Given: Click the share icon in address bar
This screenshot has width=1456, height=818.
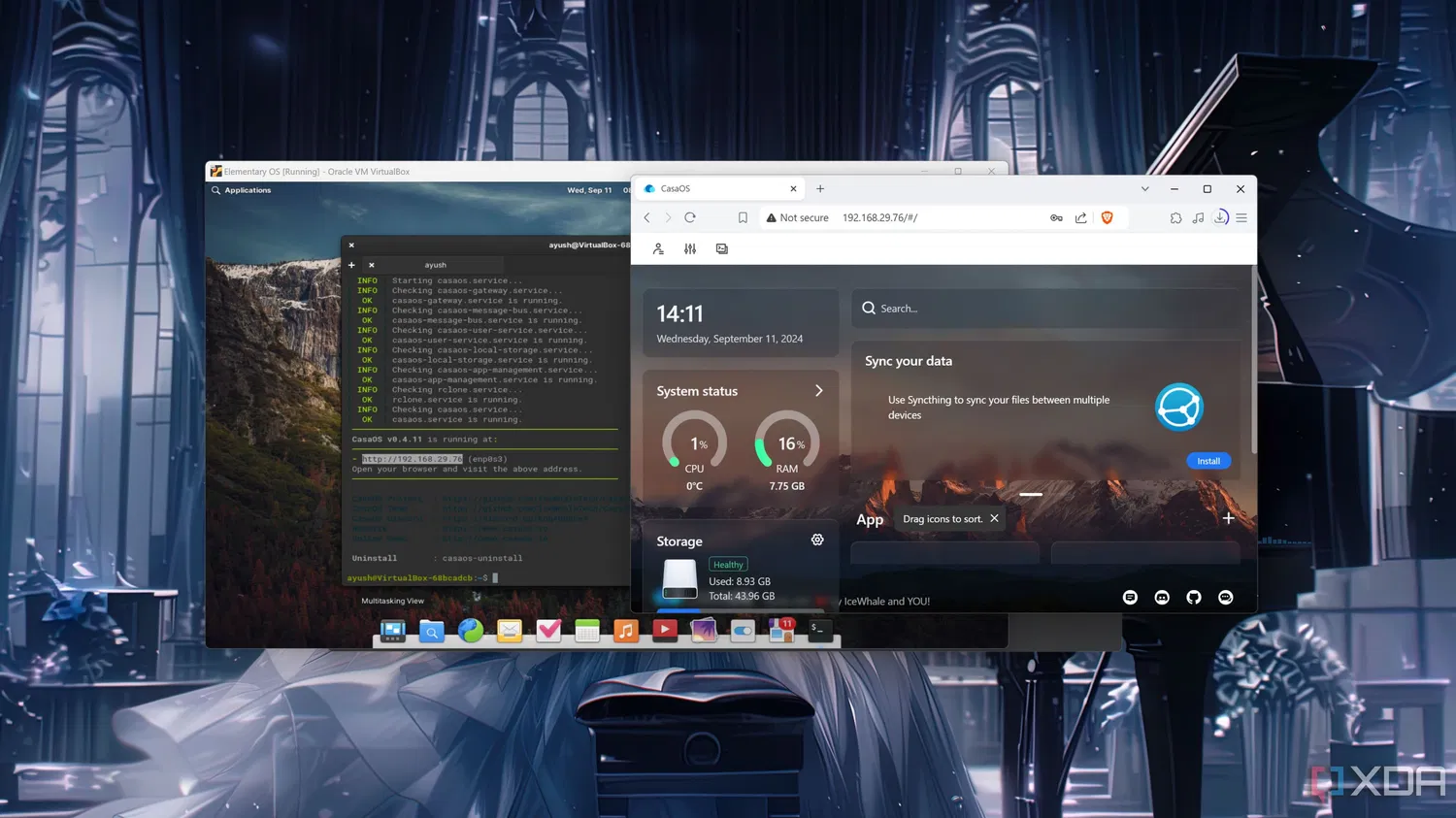Looking at the screenshot, I should (x=1080, y=217).
